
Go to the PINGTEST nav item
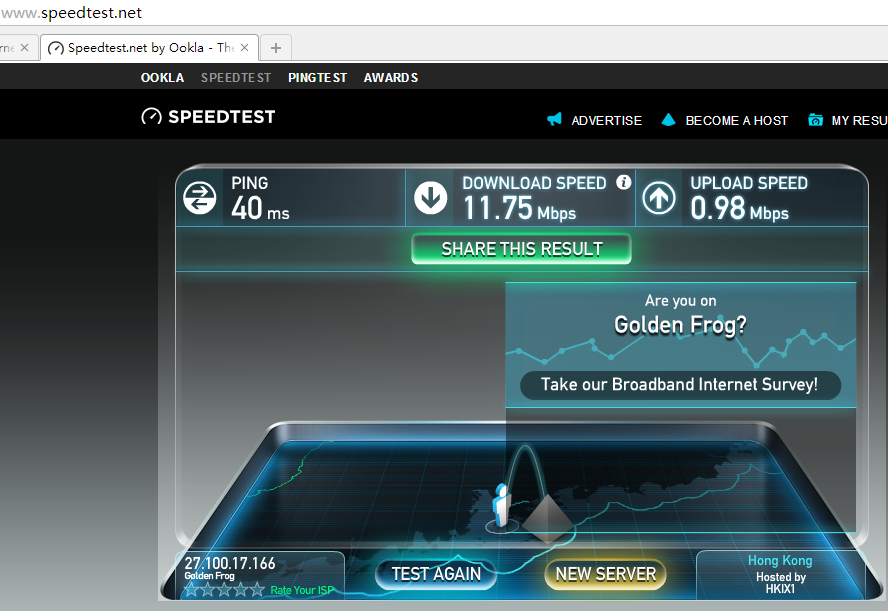pos(317,78)
